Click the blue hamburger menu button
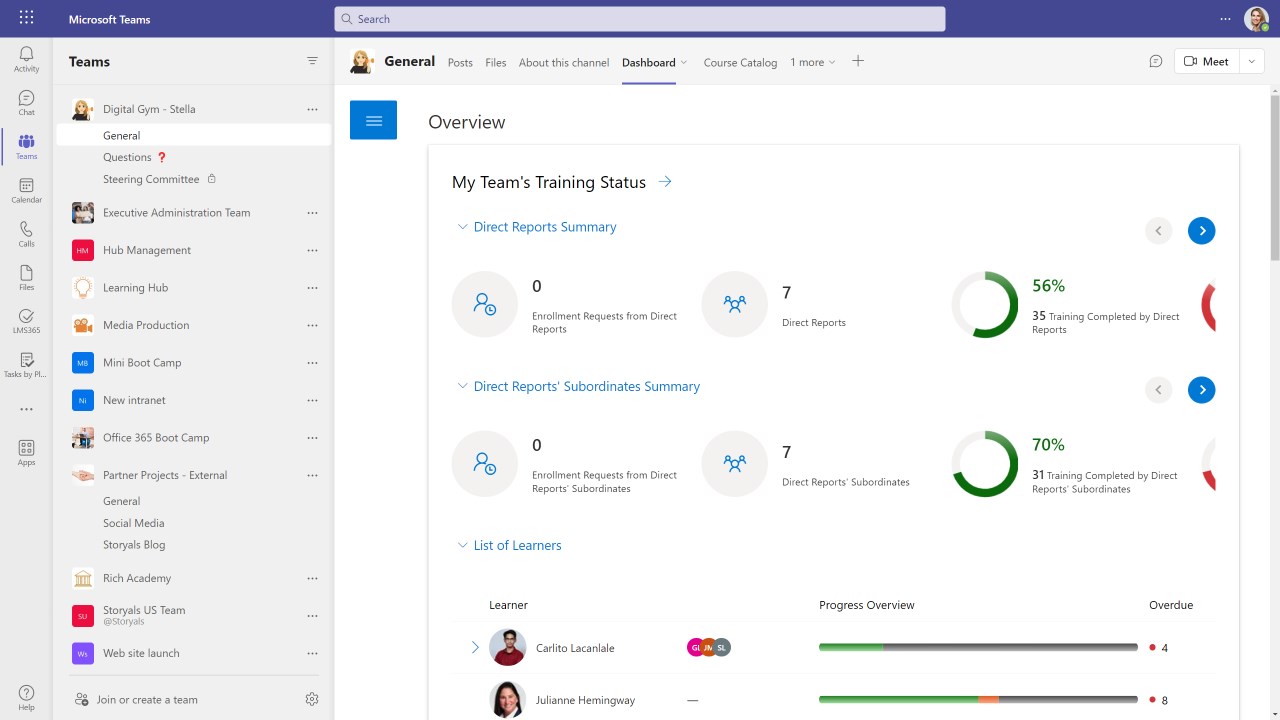 tap(373, 120)
